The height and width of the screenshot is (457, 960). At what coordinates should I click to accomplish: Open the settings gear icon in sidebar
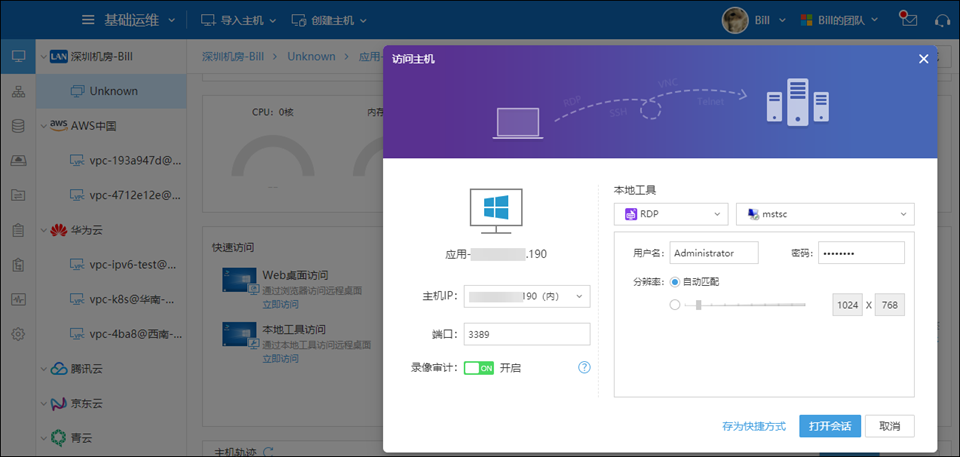click(18, 334)
